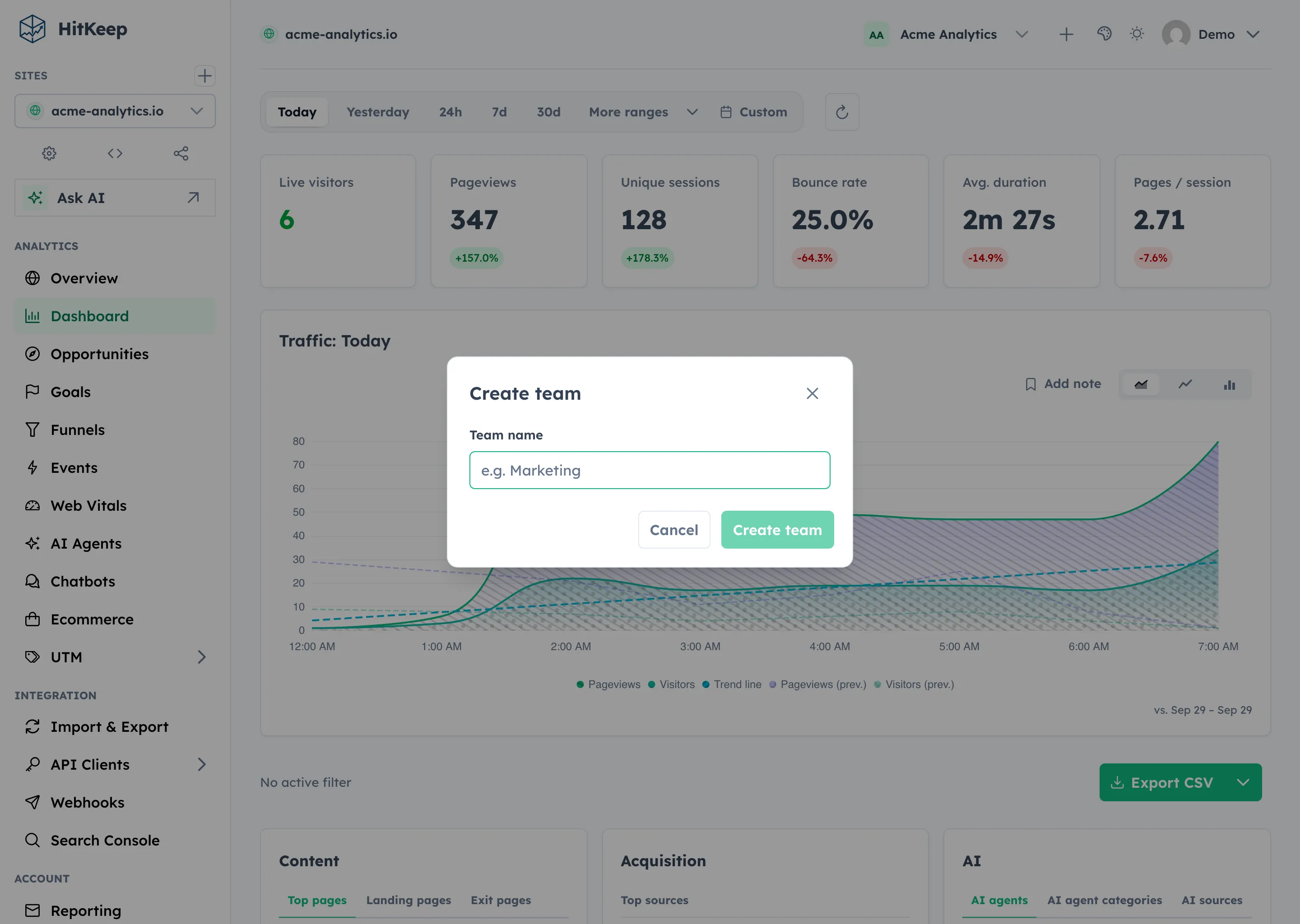Click the HitKeep logo icon

[32, 28]
